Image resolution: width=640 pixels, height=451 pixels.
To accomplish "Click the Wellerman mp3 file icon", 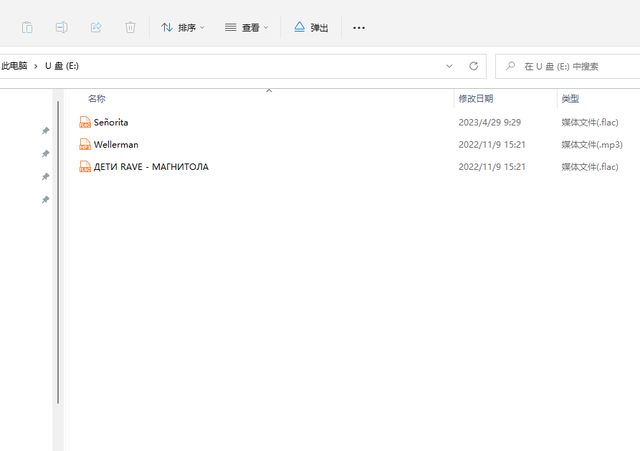I will 85,144.
